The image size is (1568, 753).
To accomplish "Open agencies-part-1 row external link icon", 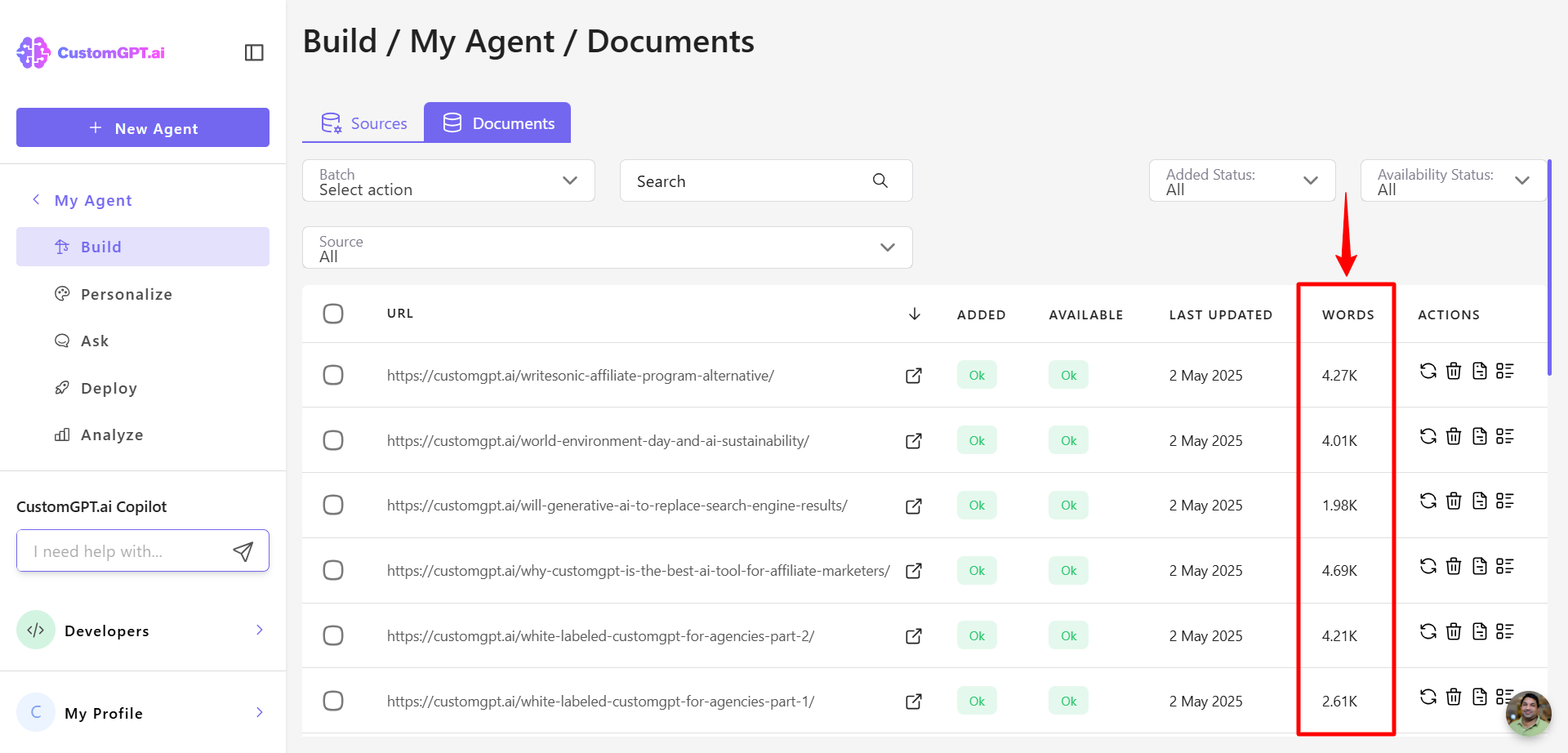I will point(914,702).
